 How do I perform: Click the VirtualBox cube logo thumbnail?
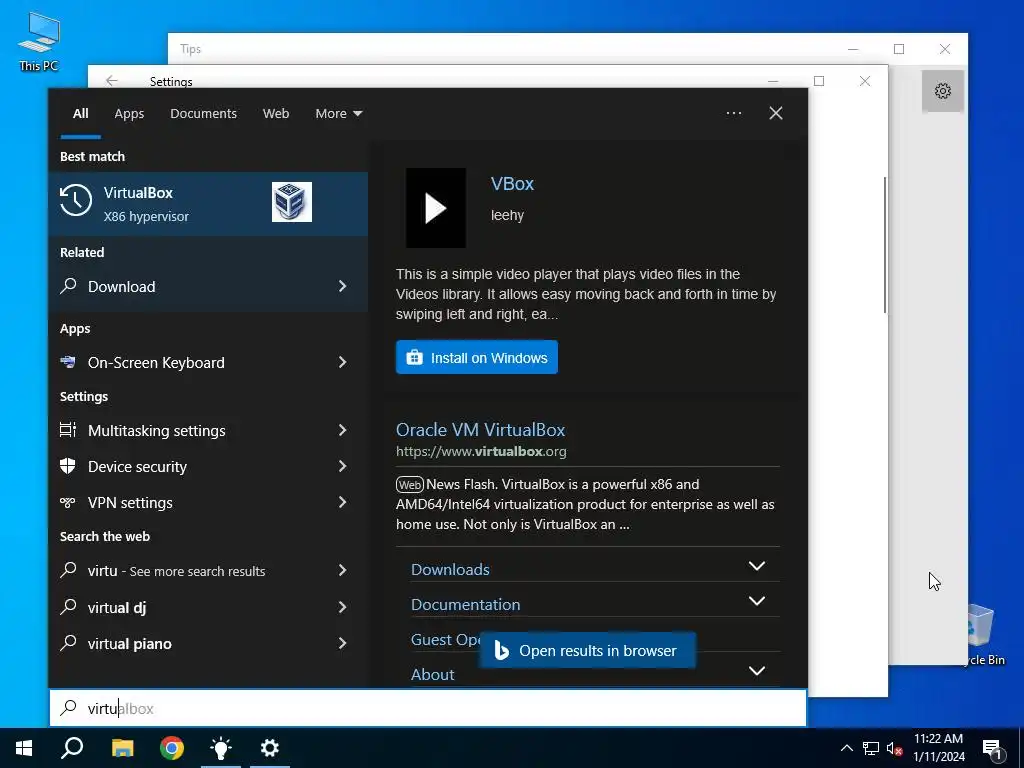tap(291, 202)
